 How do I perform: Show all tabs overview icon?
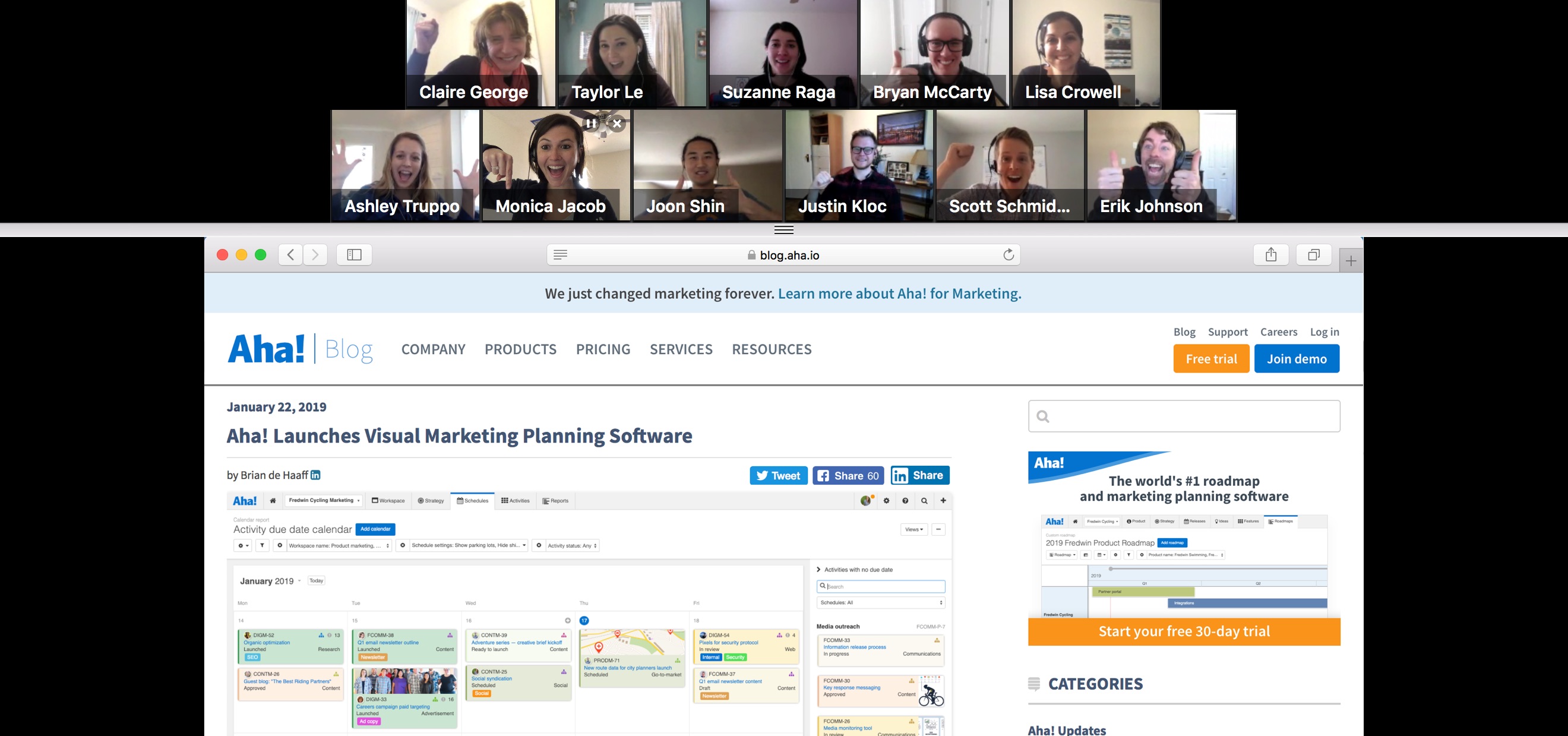coord(1314,254)
